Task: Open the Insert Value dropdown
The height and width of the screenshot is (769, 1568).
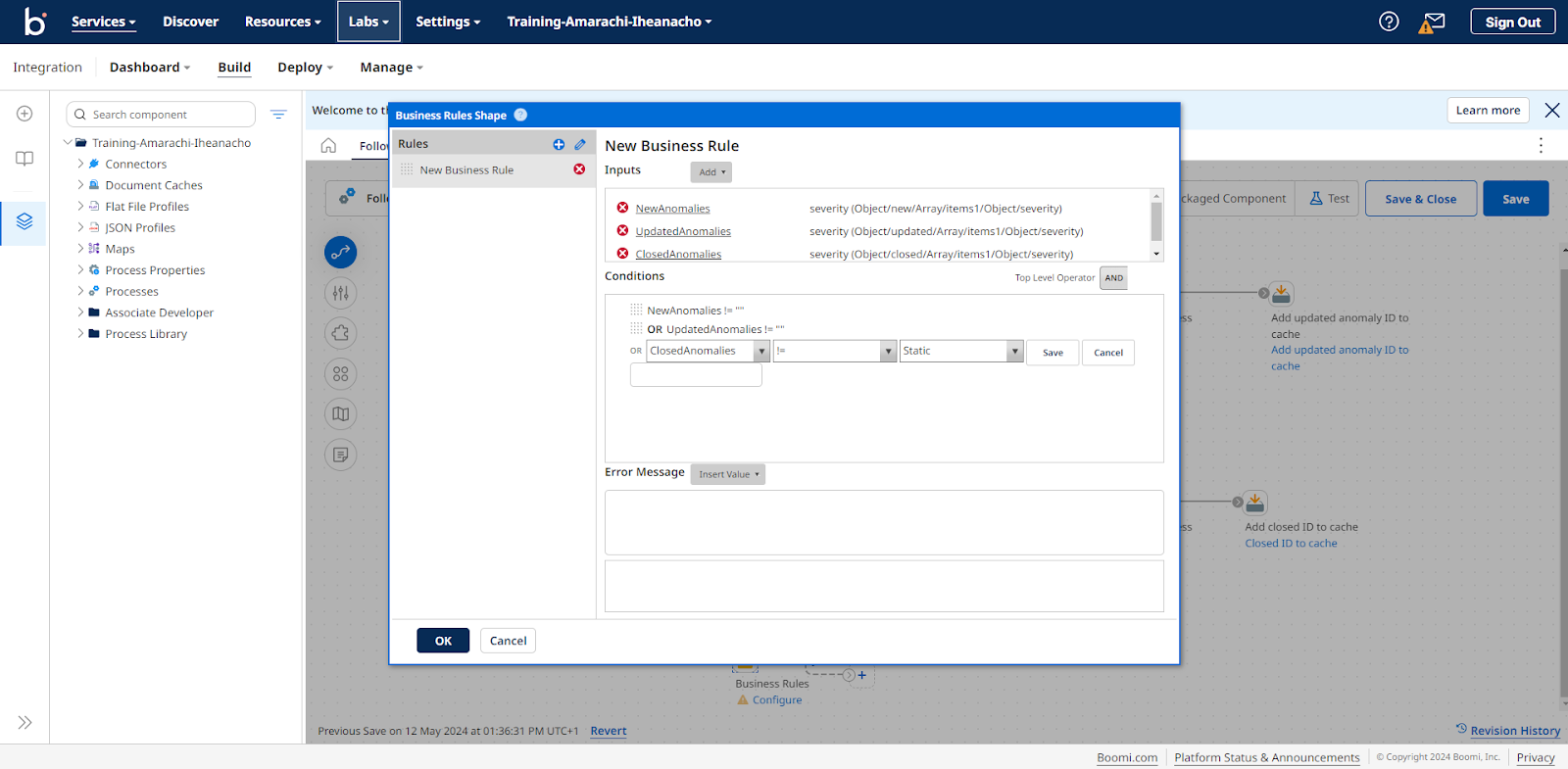Action: pos(728,474)
